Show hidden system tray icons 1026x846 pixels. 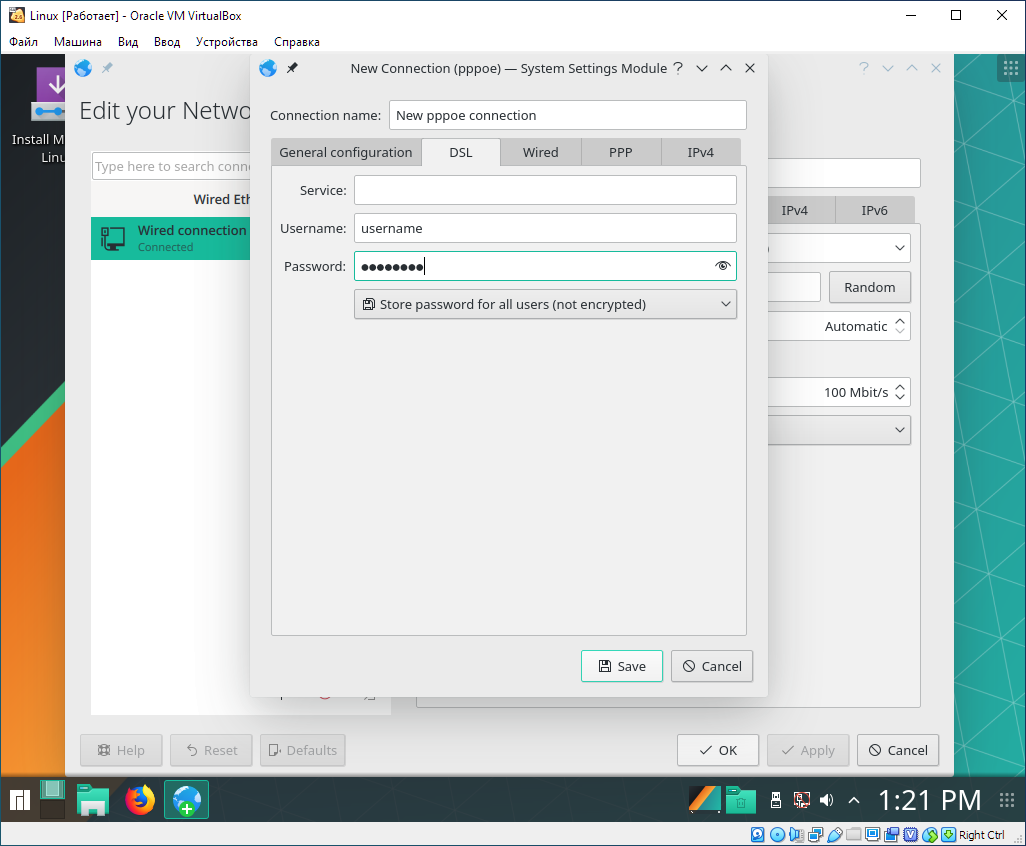click(853, 800)
